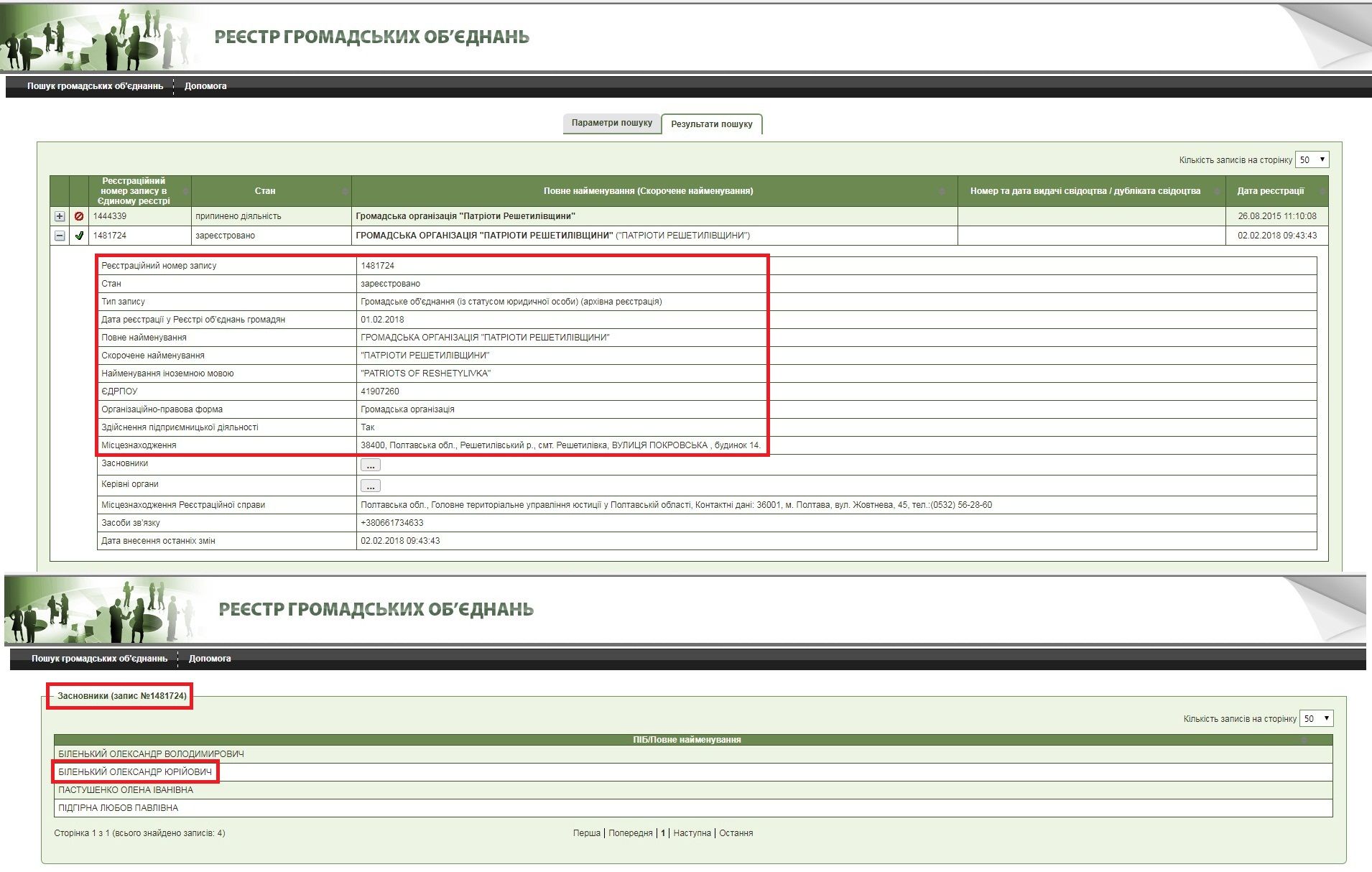
Task: Sort by the Дата реєстрації column arrow
Action: (x=1322, y=191)
